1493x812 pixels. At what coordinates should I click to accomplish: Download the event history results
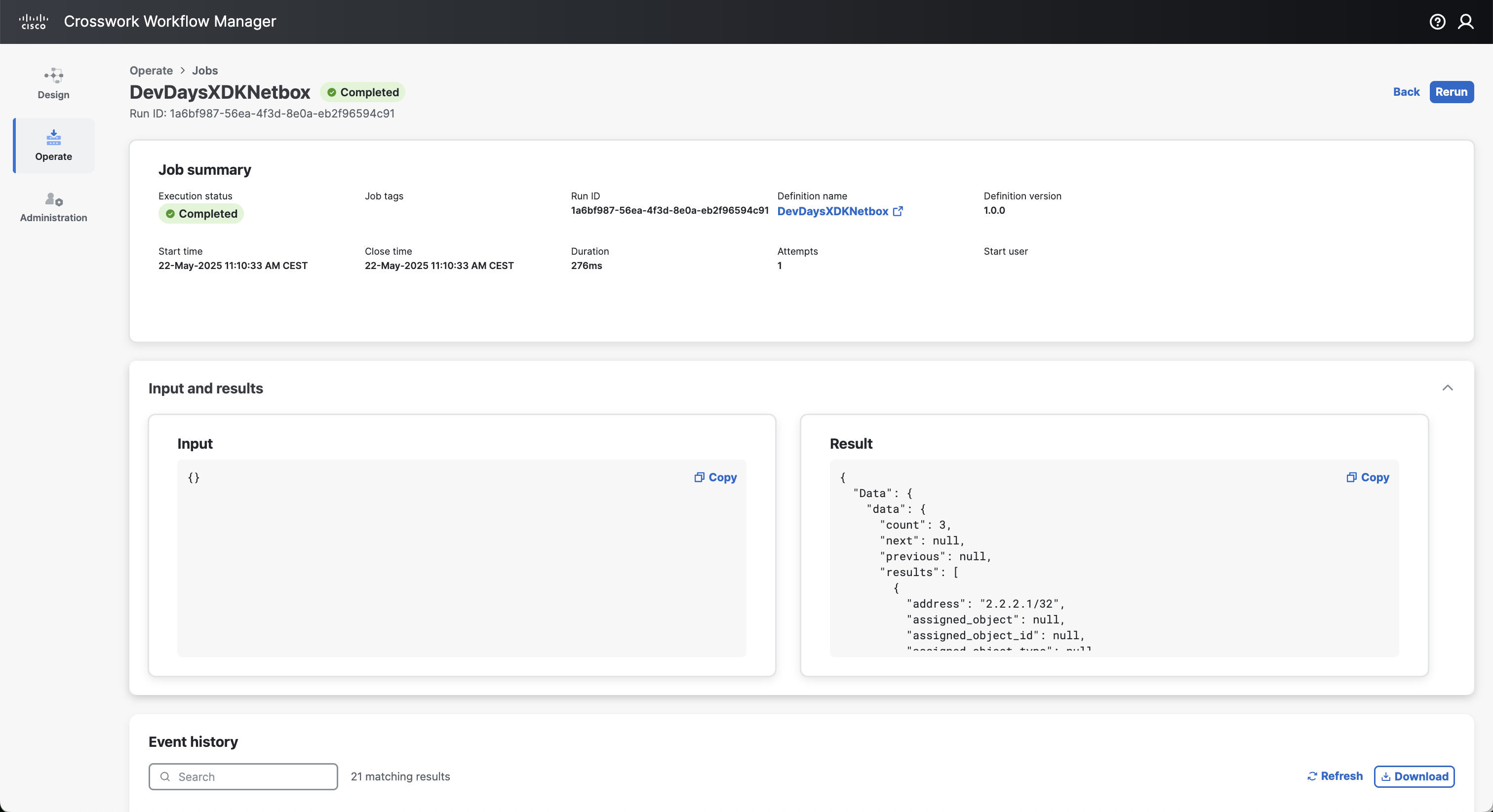[x=1414, y=776]
